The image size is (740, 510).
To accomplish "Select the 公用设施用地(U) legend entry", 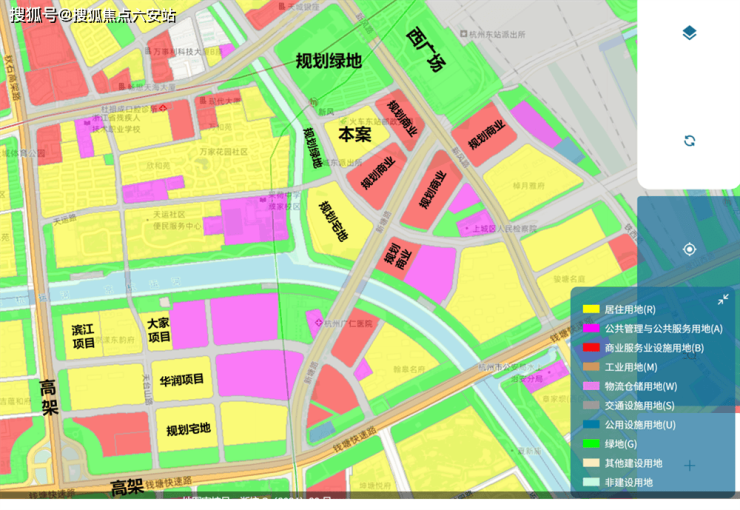I will click(x=639, y=425).
